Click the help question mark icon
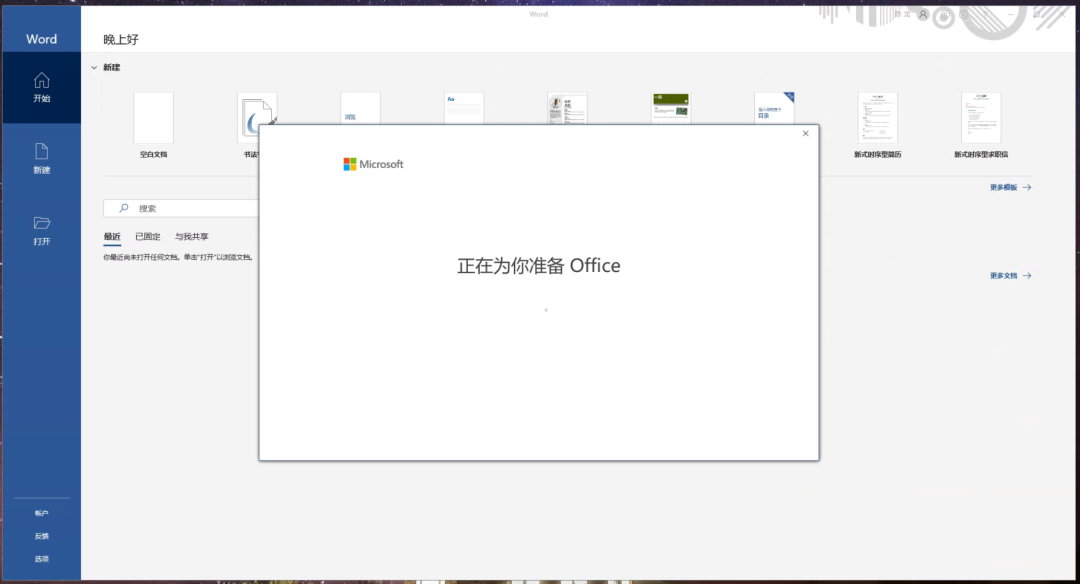This screenshot has width=1080, height=584. click(986, 14)
